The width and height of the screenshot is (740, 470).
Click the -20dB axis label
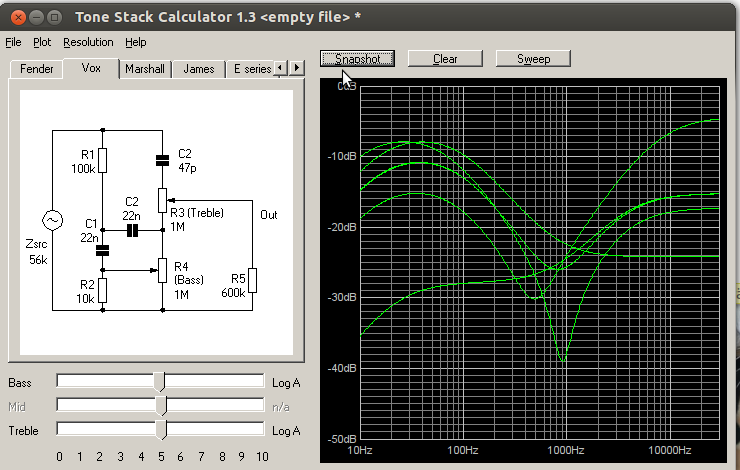(x=342, y=227)
